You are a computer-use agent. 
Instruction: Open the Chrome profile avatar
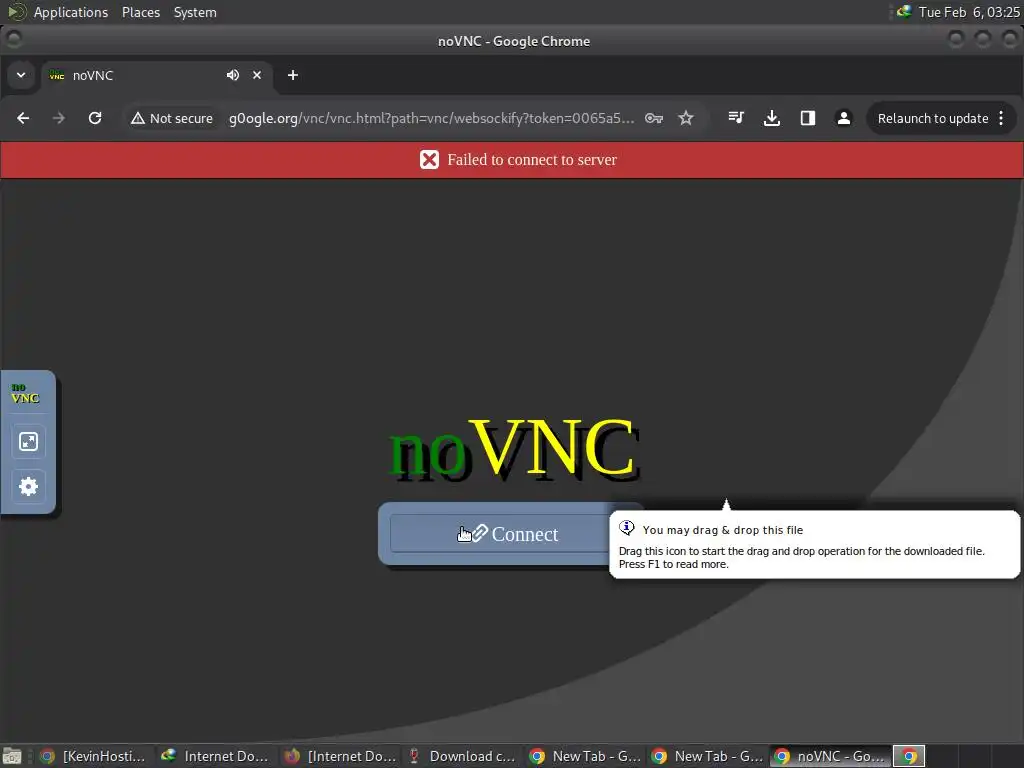[x=844, y=118]
